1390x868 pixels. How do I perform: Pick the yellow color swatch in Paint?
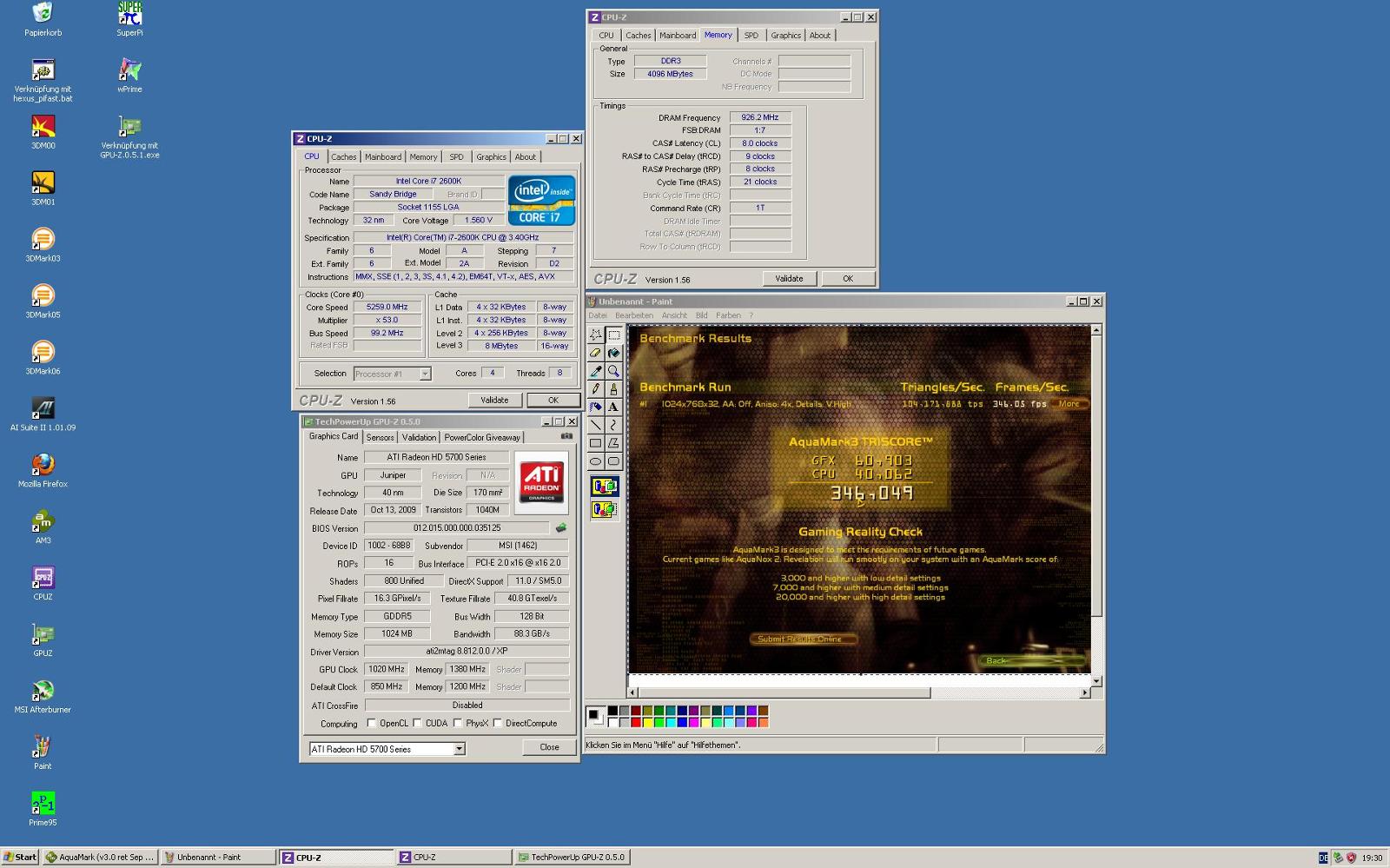coord(647,722)
